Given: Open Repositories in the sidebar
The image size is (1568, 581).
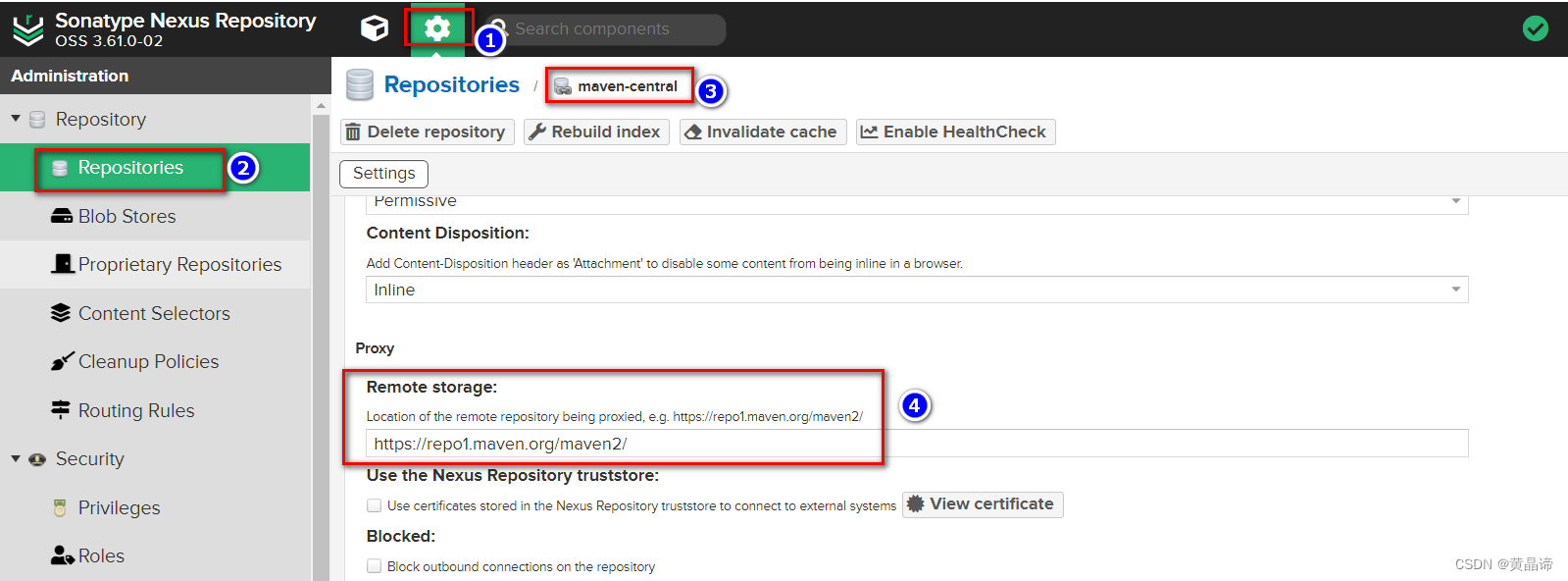Looking at the screenshot, I should (x=155, y=168).
